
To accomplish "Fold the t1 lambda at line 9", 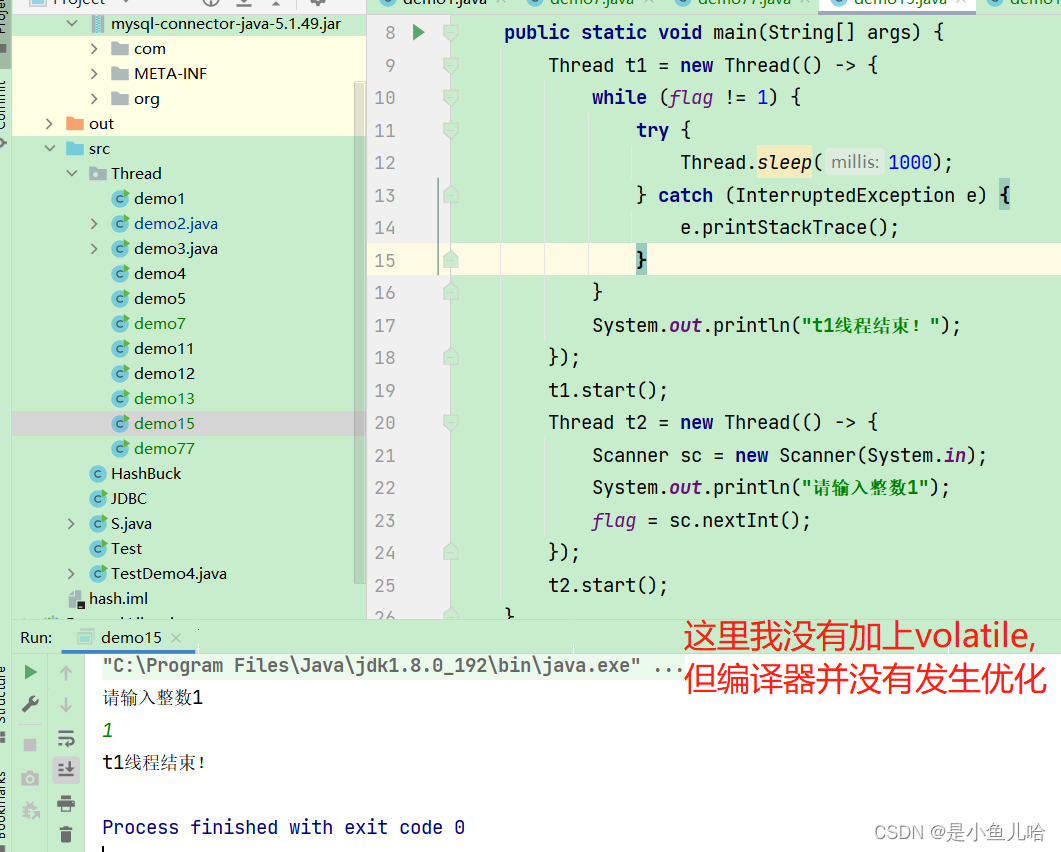I will 450,65.
